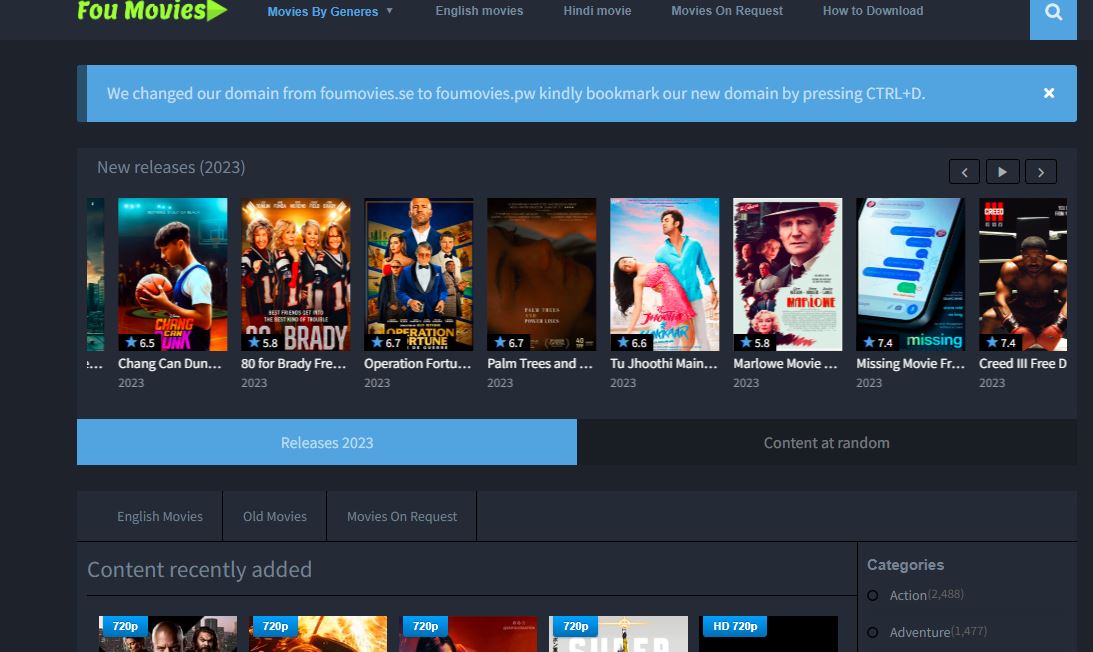The height and width of the screenshot is (652, 1093).
Task: Click the Fou Movies logo
Action: (152, 10)
